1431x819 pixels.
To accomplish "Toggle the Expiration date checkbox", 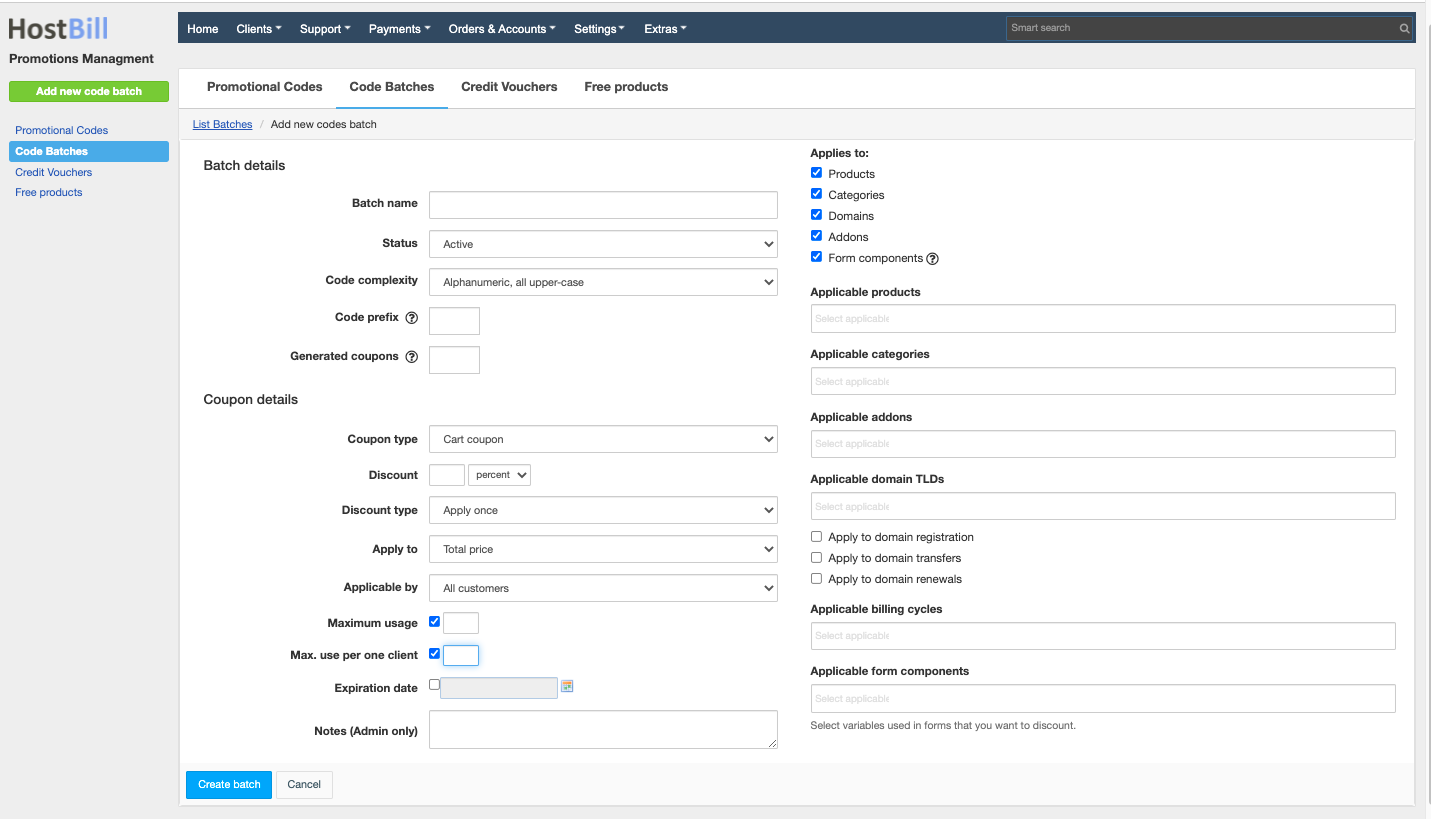I will pyautogui.click(x=434, y=685).
